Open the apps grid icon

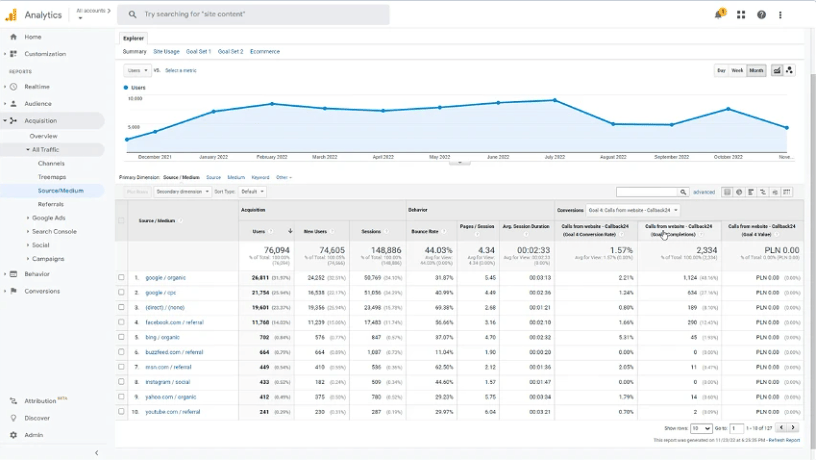point(741,15)
